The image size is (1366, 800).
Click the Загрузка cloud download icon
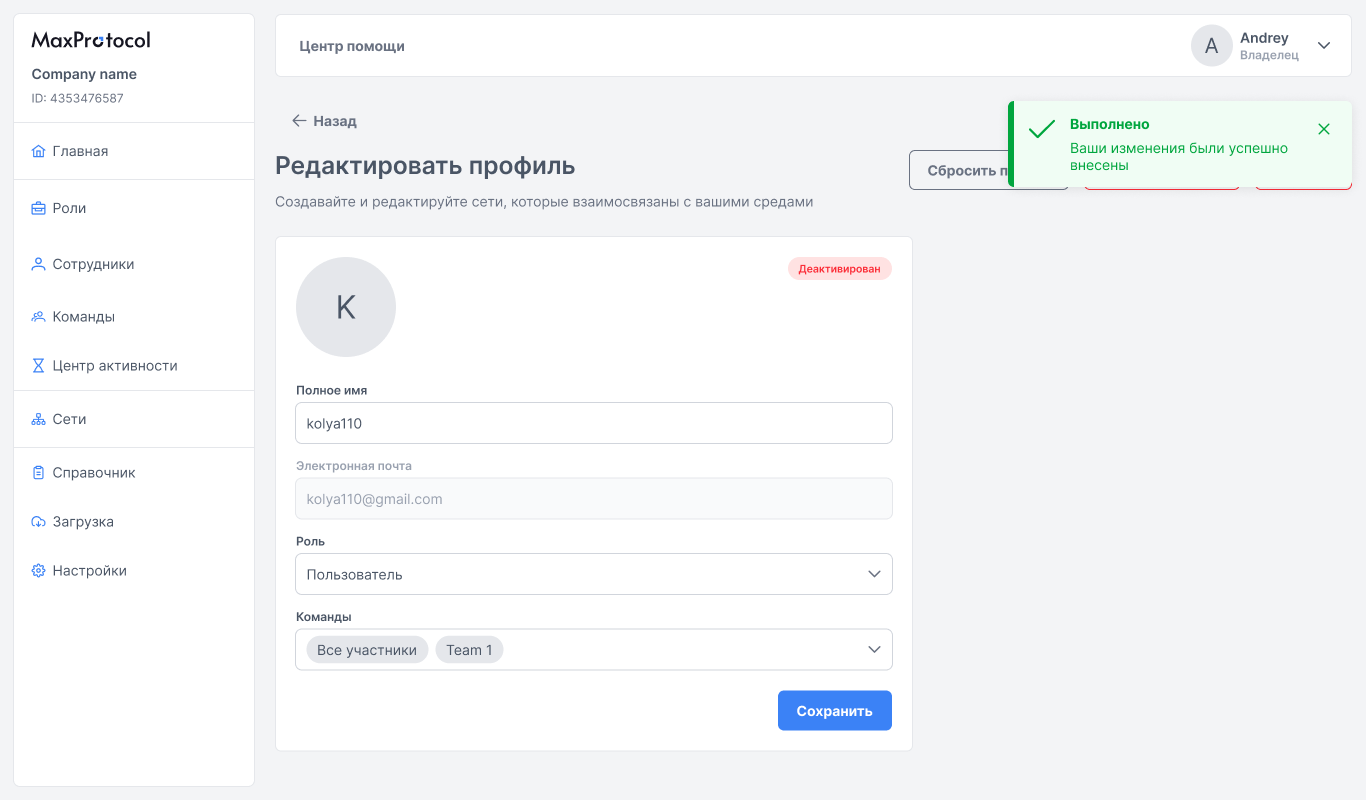[38, 522]
